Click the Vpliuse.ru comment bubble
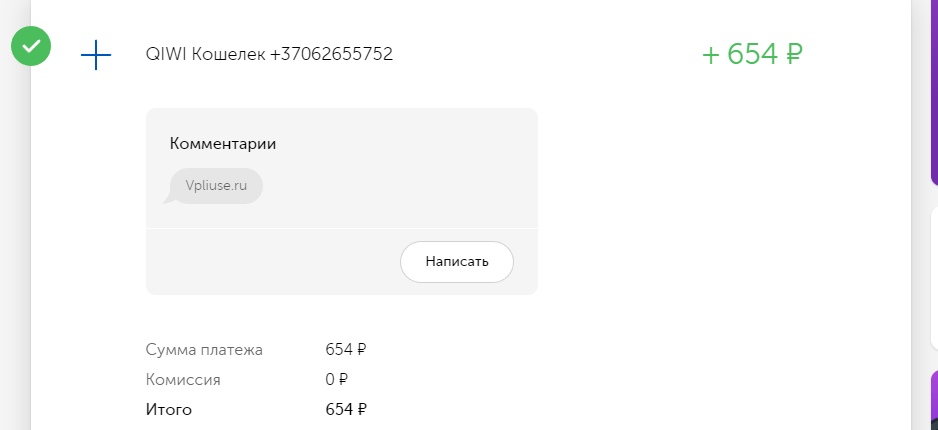The width and height of the screenshot is (938, 430). pyautogui.click(x=216, y=186)
